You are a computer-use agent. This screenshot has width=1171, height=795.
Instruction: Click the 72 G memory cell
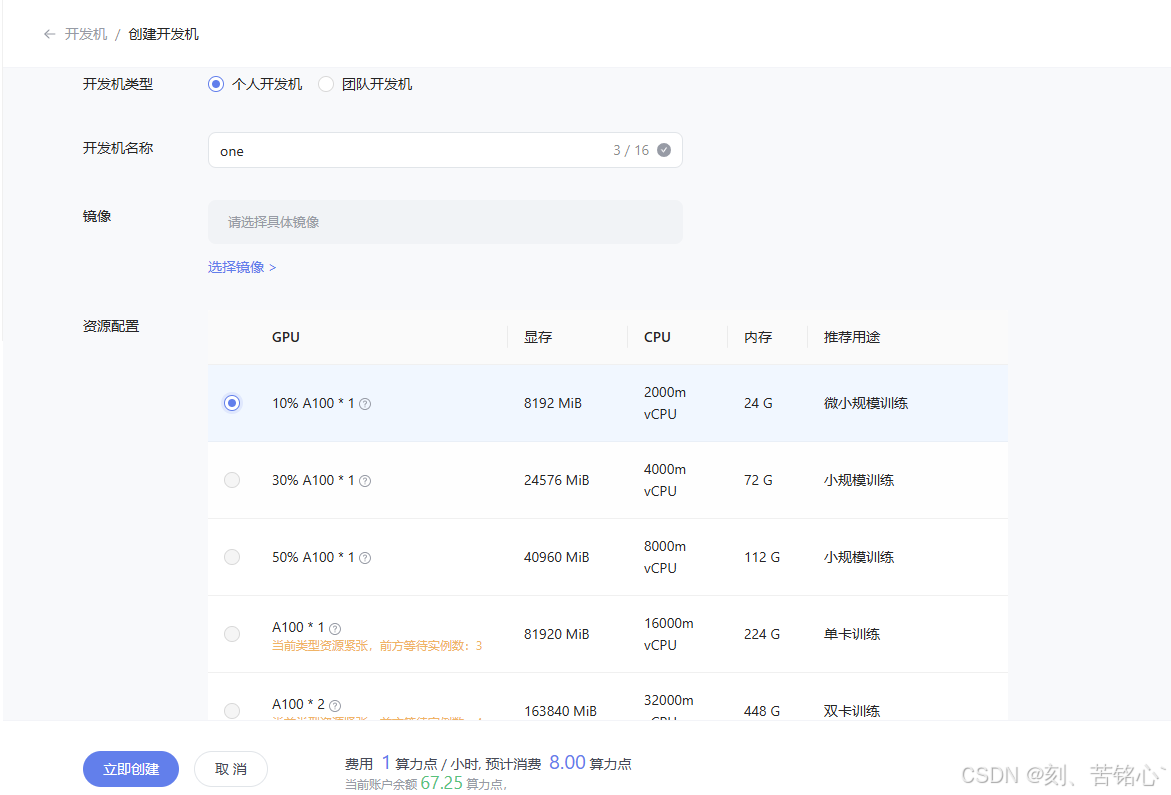(x=758, y=480)
